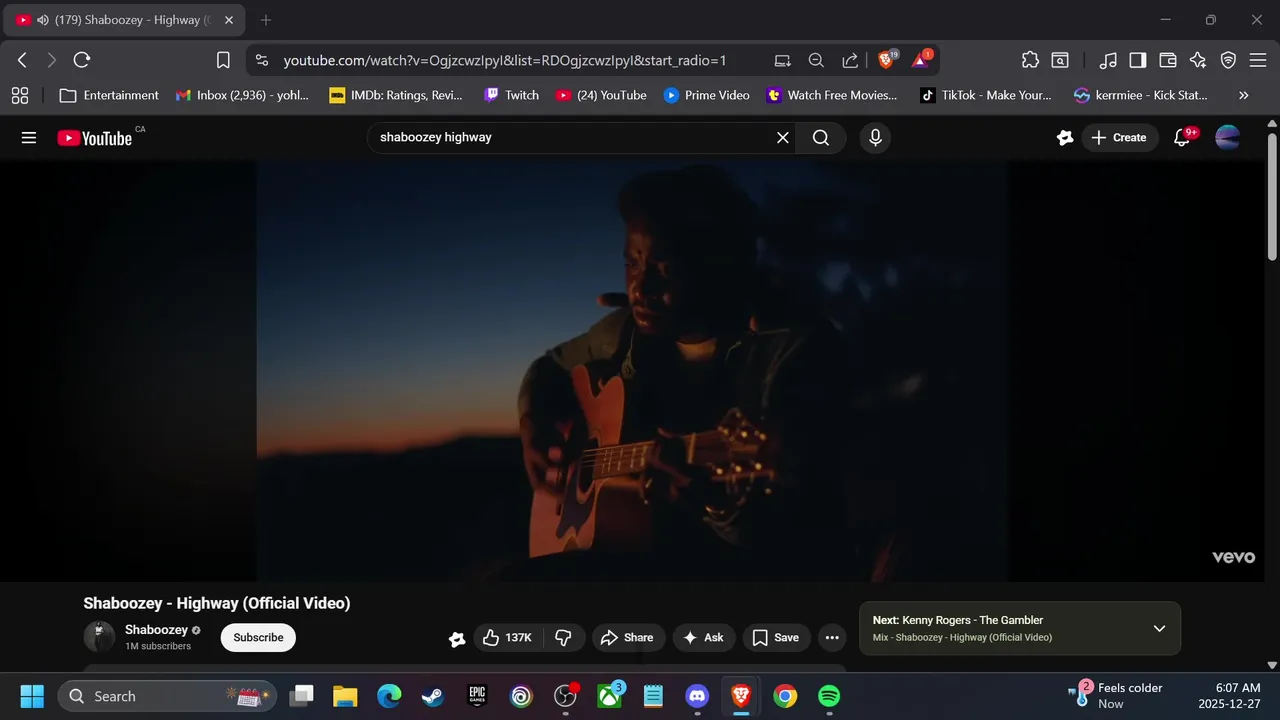Viewport: 1280px width, 720px height.
Task: Toggle the browser sidebar panel
Action: [1137, 60]
